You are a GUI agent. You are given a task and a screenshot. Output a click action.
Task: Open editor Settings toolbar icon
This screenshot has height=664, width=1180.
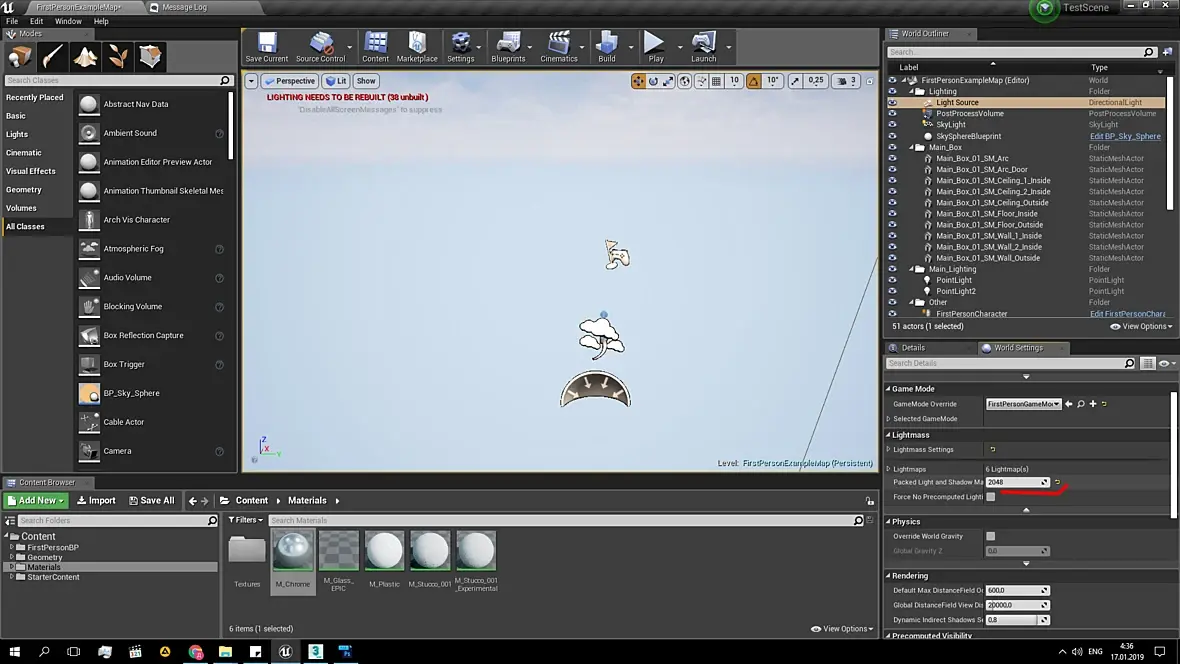(460, 46)
